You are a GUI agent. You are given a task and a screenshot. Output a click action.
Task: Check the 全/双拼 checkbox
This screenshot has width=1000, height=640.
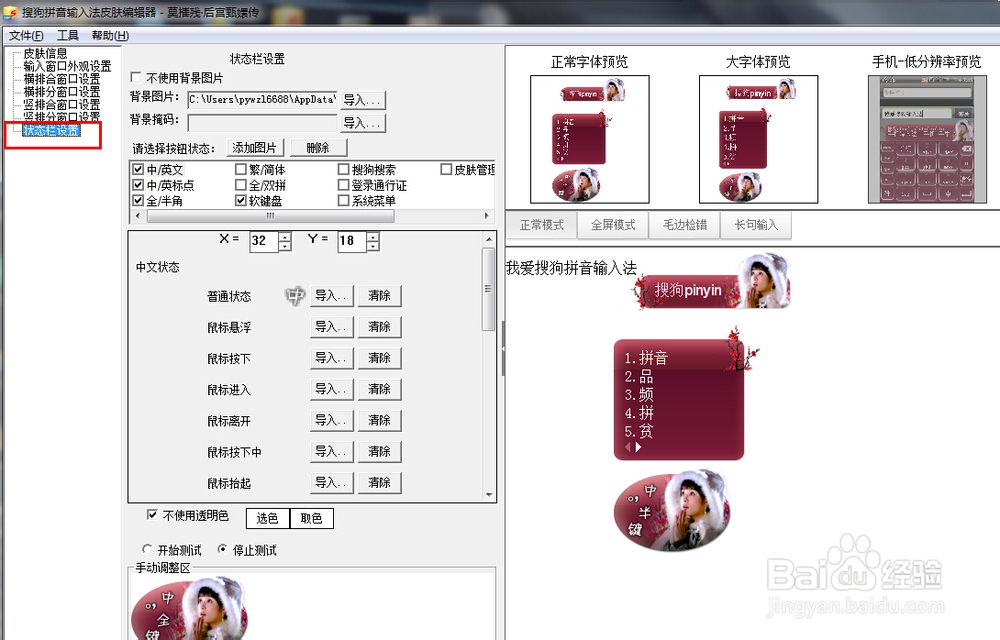click(x=240, y=185)
